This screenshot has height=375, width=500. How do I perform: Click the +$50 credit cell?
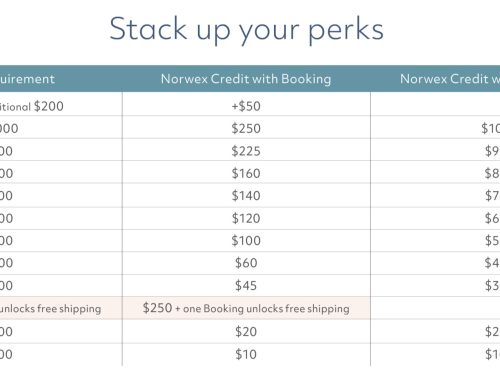[x=246, y=106]
